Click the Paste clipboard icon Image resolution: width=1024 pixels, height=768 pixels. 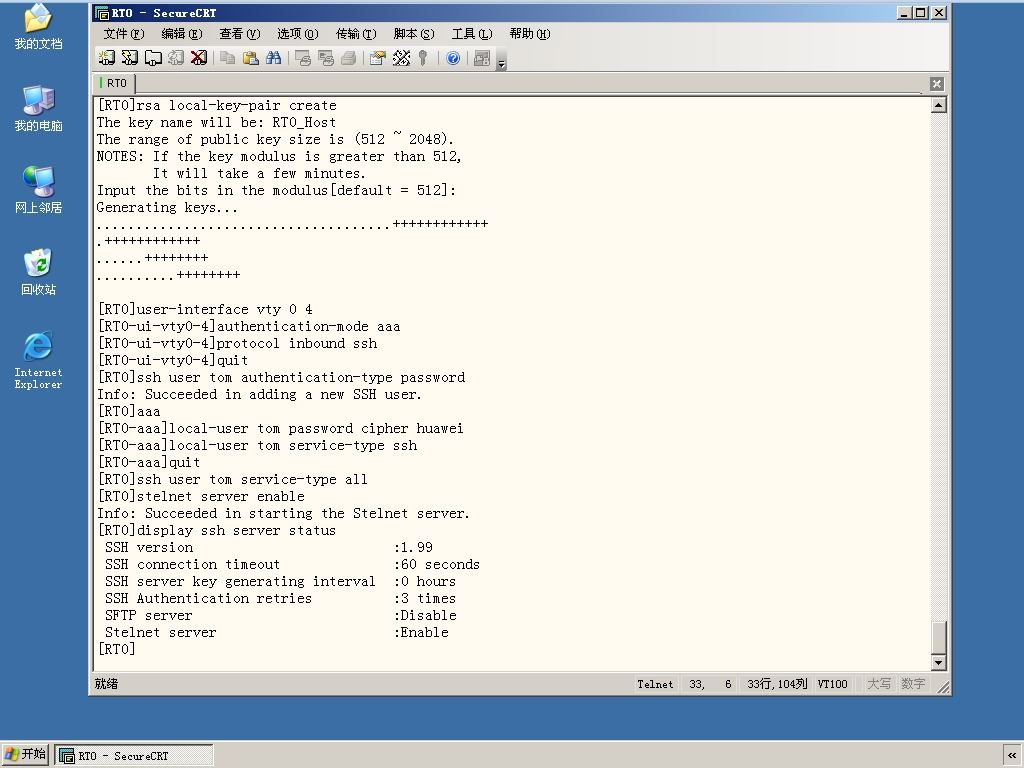pyautogui.click(x=250, y=58)
